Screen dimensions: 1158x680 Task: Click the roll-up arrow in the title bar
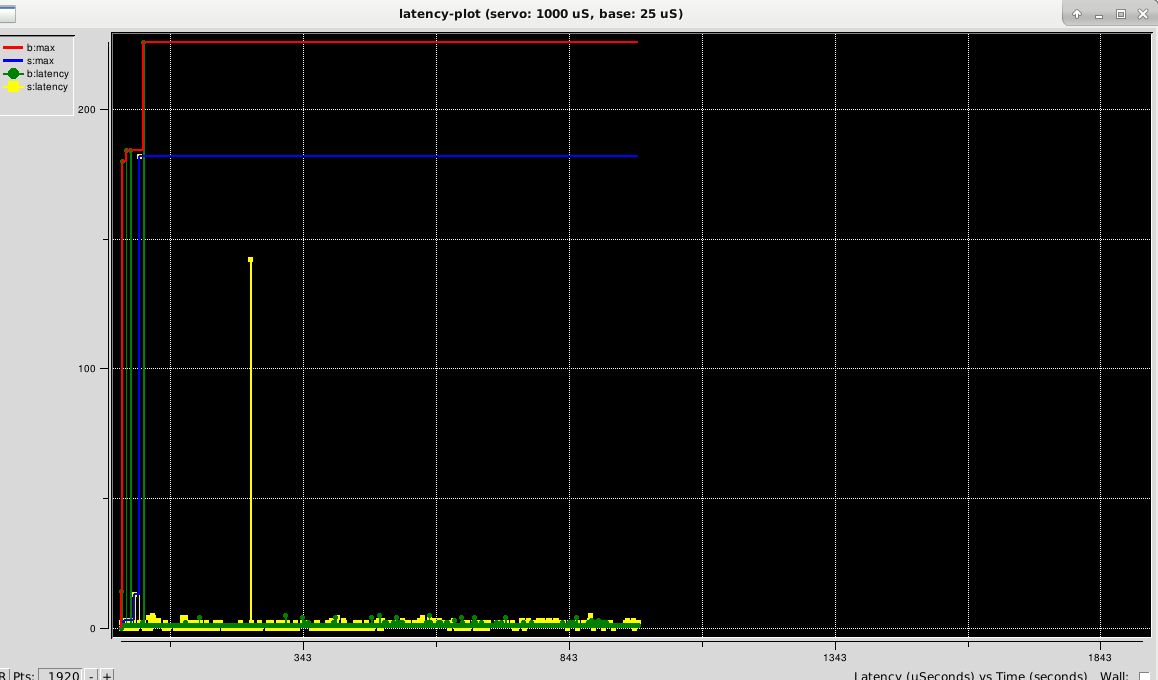(1077, 14)
